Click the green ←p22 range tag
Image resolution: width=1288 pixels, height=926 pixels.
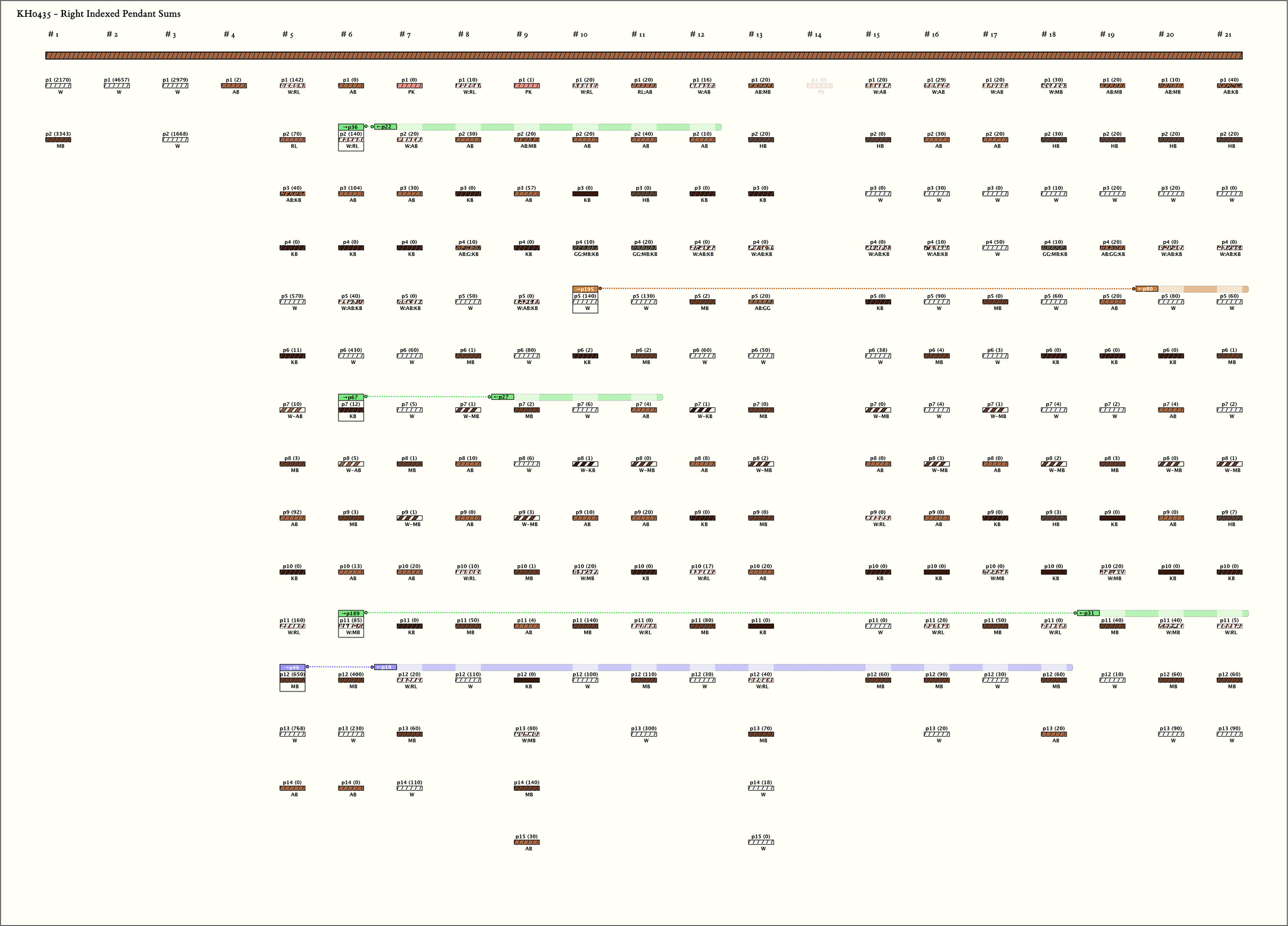[x=386, y=127]
